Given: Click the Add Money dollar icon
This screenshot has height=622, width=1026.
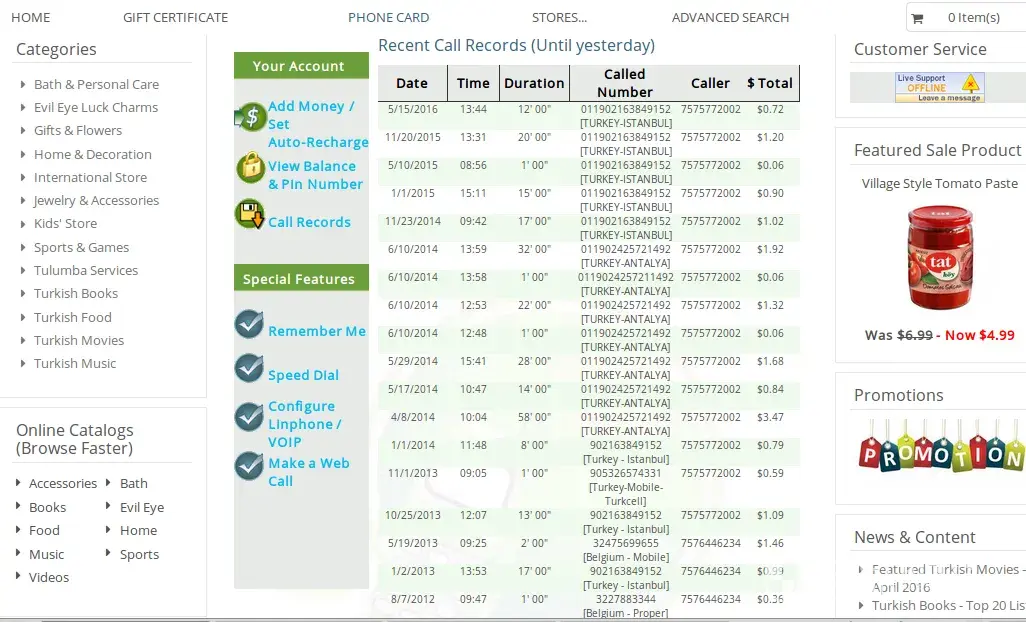Looking at the screenshot, I should (250, 117).
